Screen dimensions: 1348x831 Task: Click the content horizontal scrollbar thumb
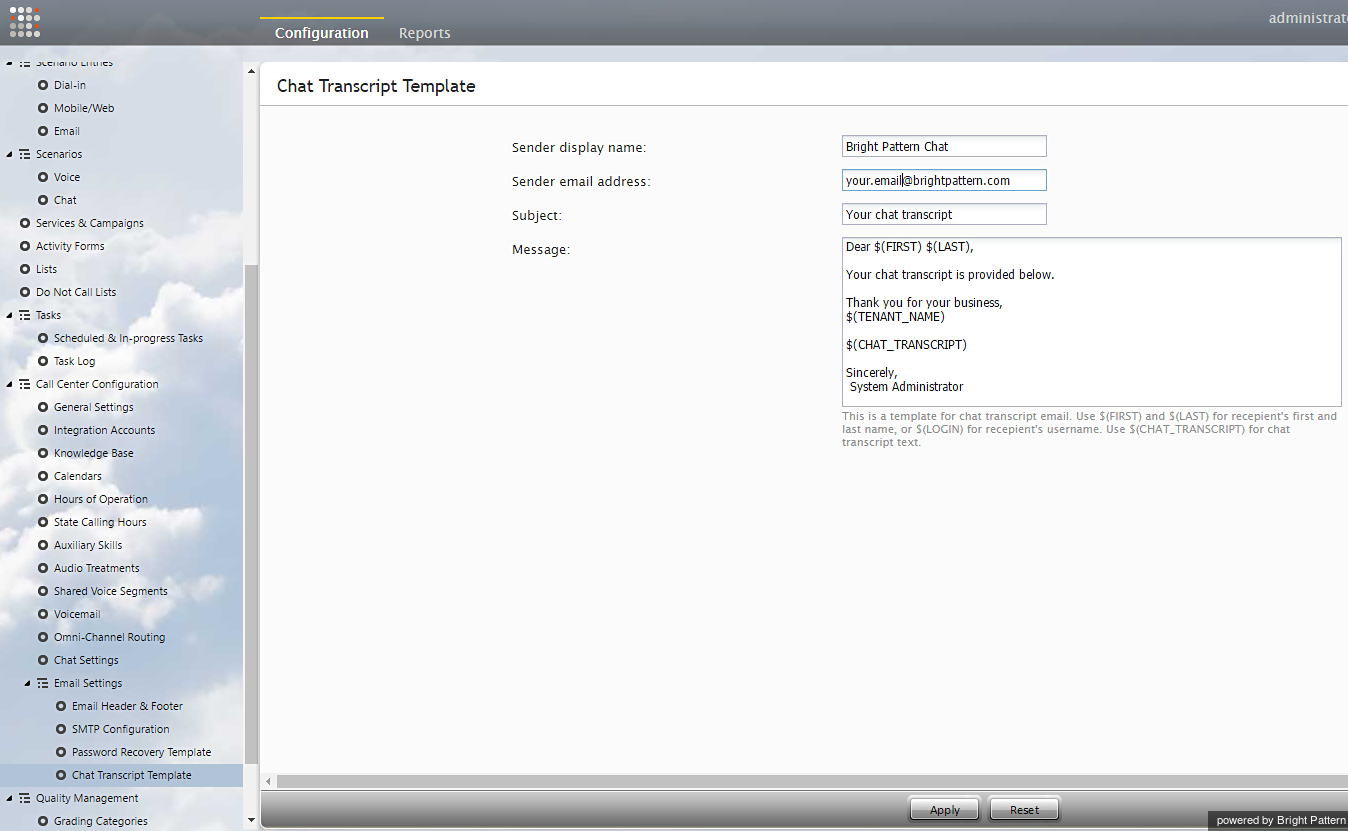point(812,781)
